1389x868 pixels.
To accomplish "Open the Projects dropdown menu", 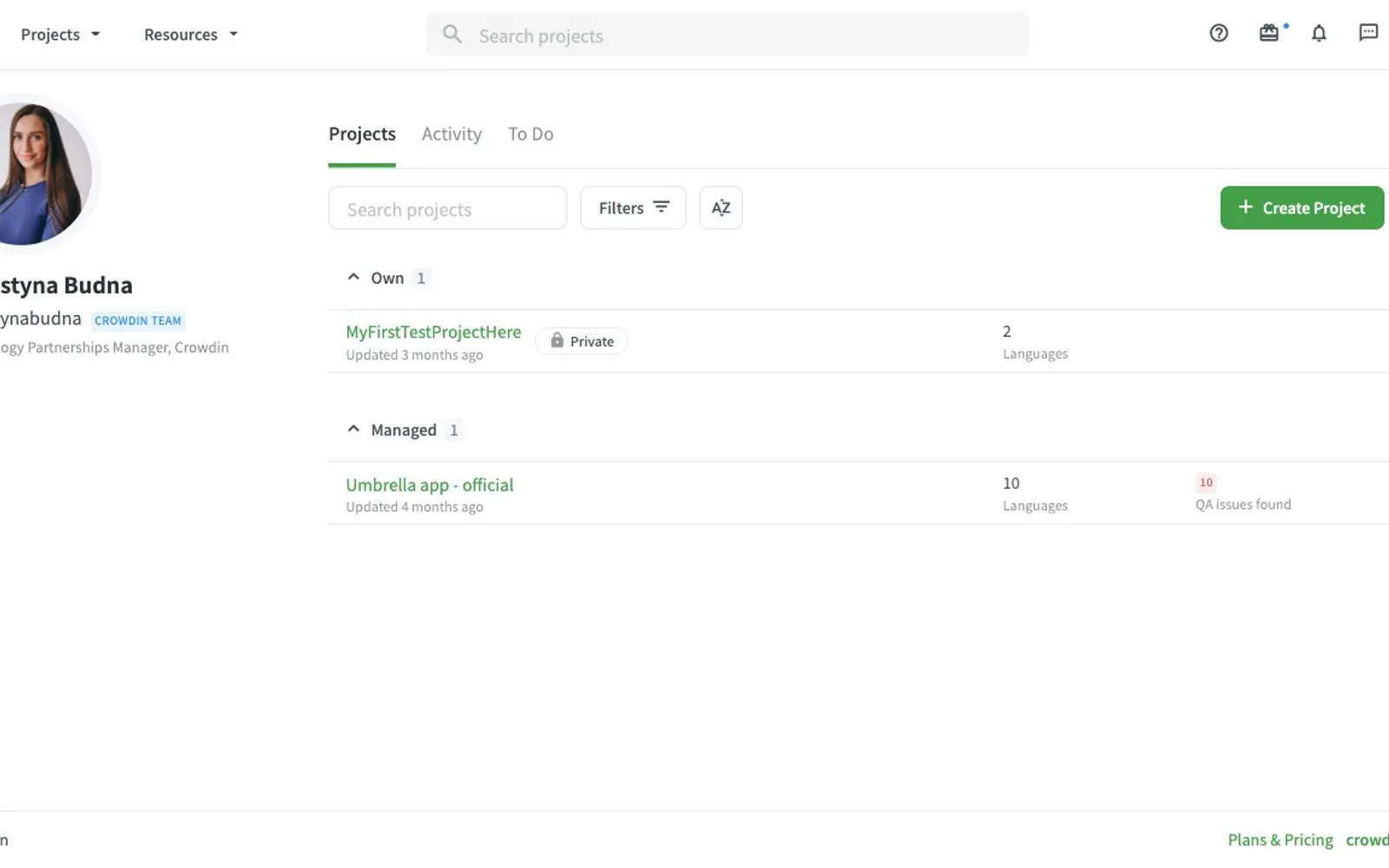I will pos(60,35).
